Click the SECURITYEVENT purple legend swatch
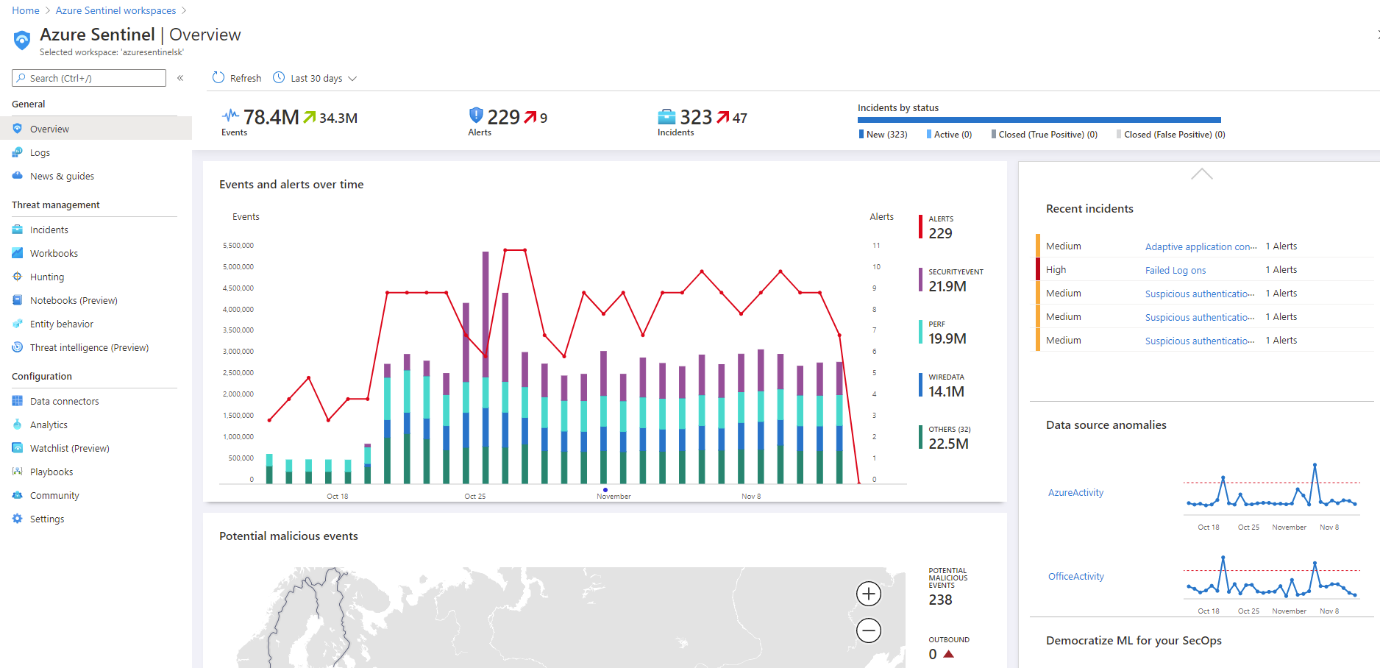 tap(921, 279)
